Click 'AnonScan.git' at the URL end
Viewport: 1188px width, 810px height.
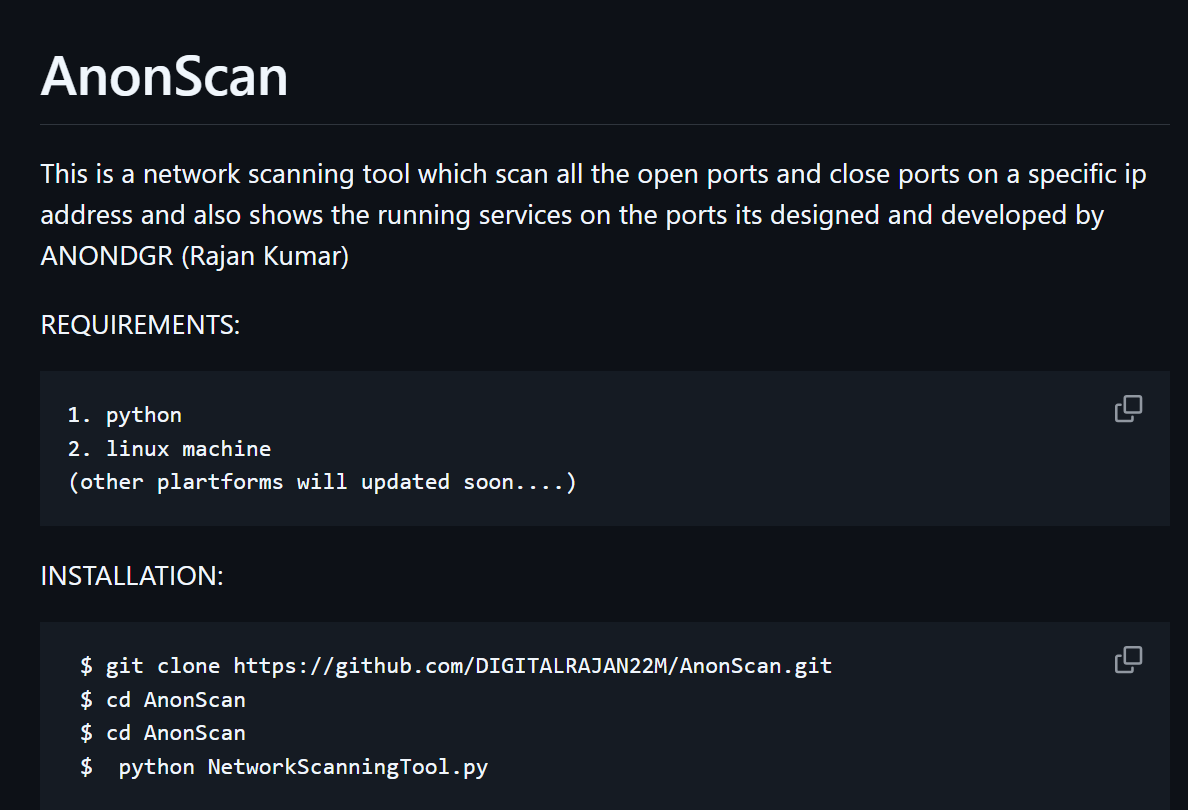[x=756, y=666]
